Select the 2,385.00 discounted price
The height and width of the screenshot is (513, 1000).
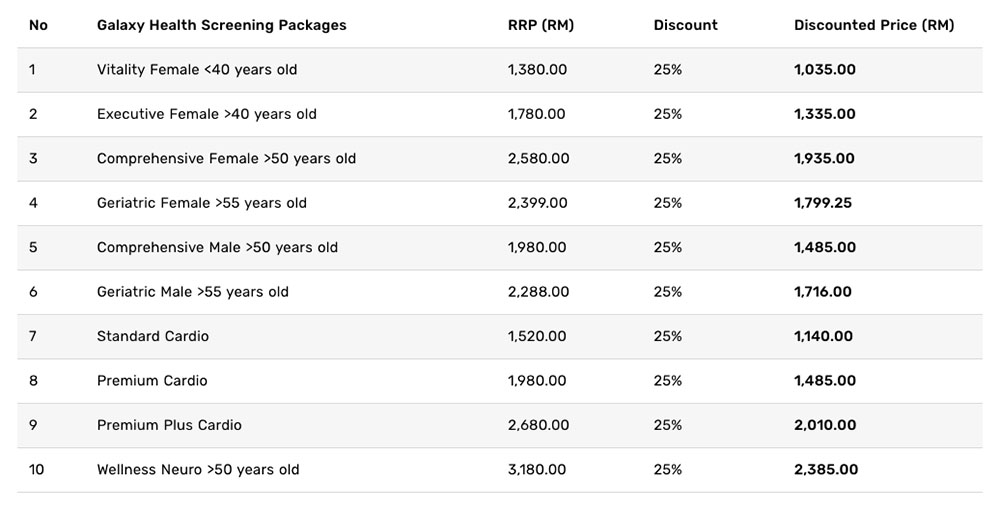pyautogui.click(x=826, y=470)
